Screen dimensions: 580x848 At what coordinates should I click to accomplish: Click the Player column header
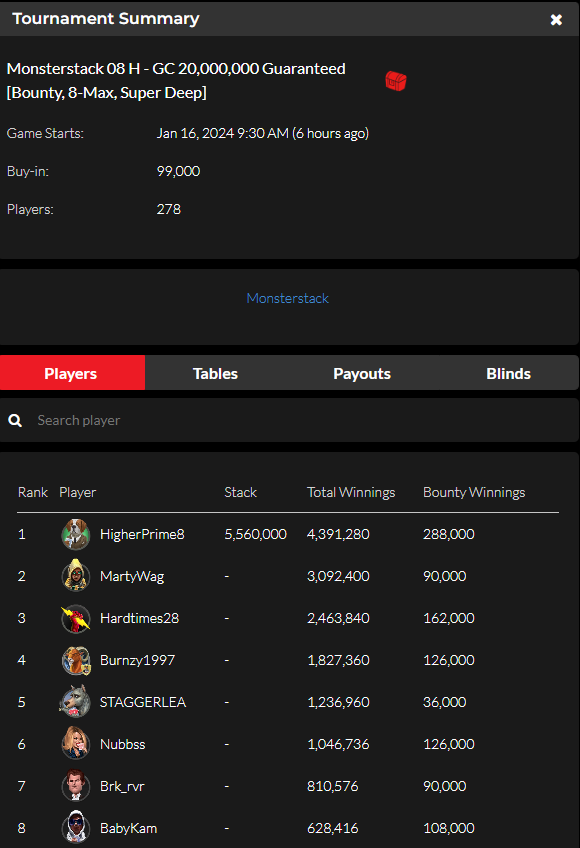77,492
